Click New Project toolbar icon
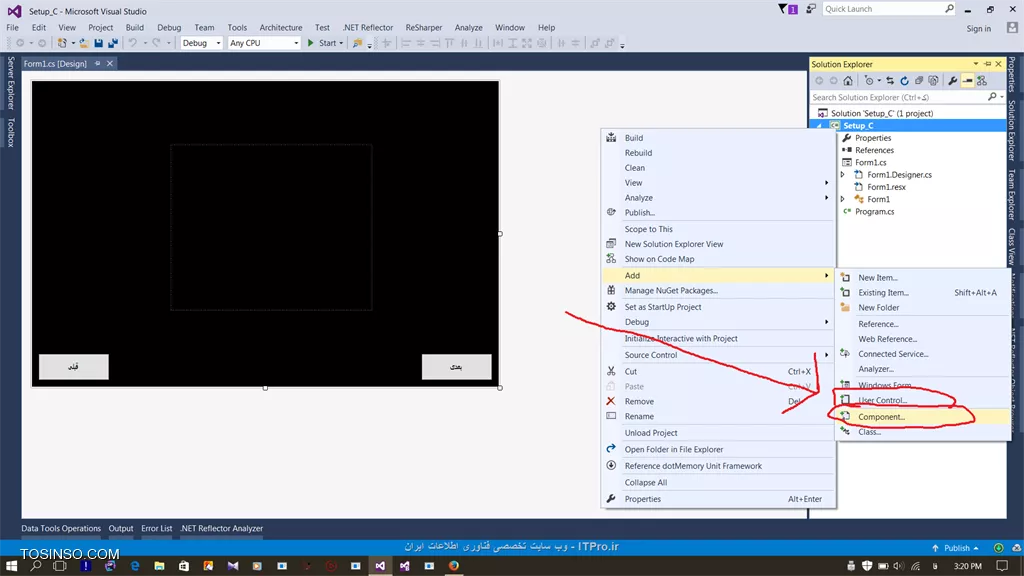Image resolution: width=1024 pixels, height=576 pixels. 62,43
